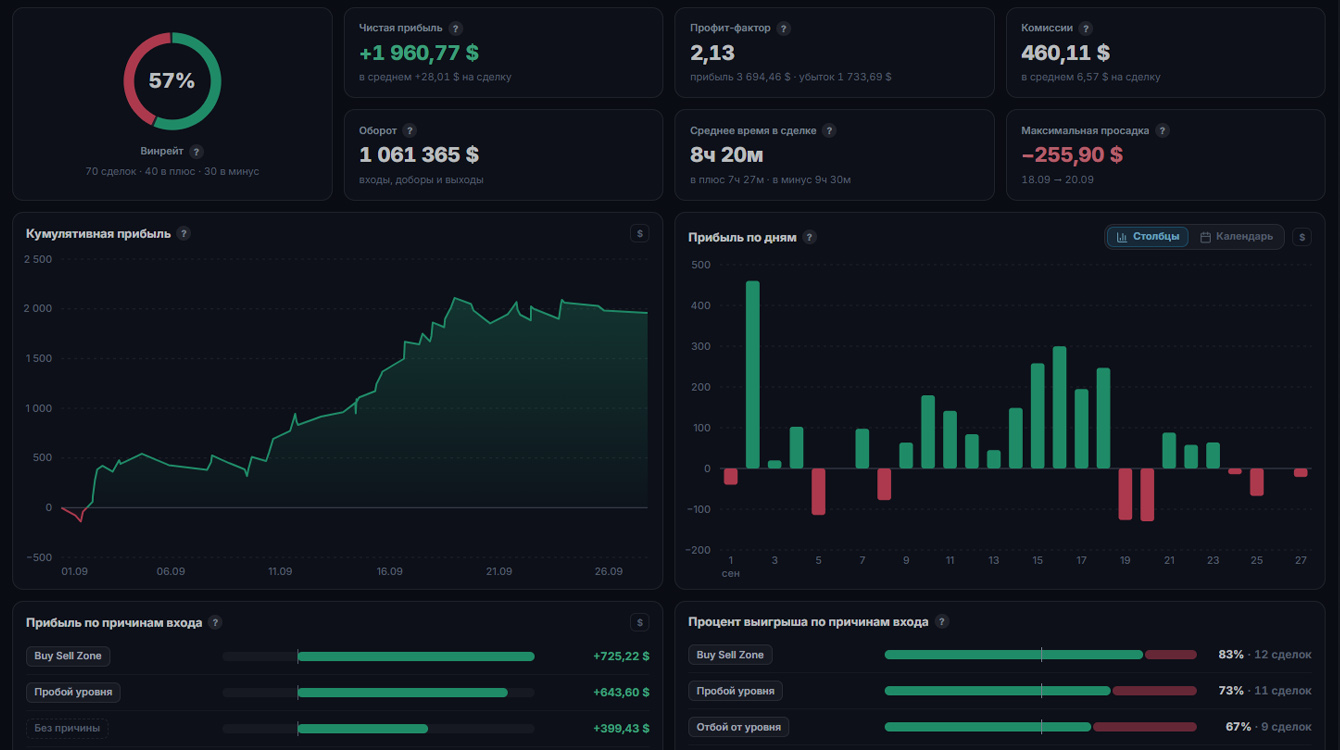Click the −255,90 $ drawdown value
This screenshot has height=750, width=1340.
[x=1072, y=155]
